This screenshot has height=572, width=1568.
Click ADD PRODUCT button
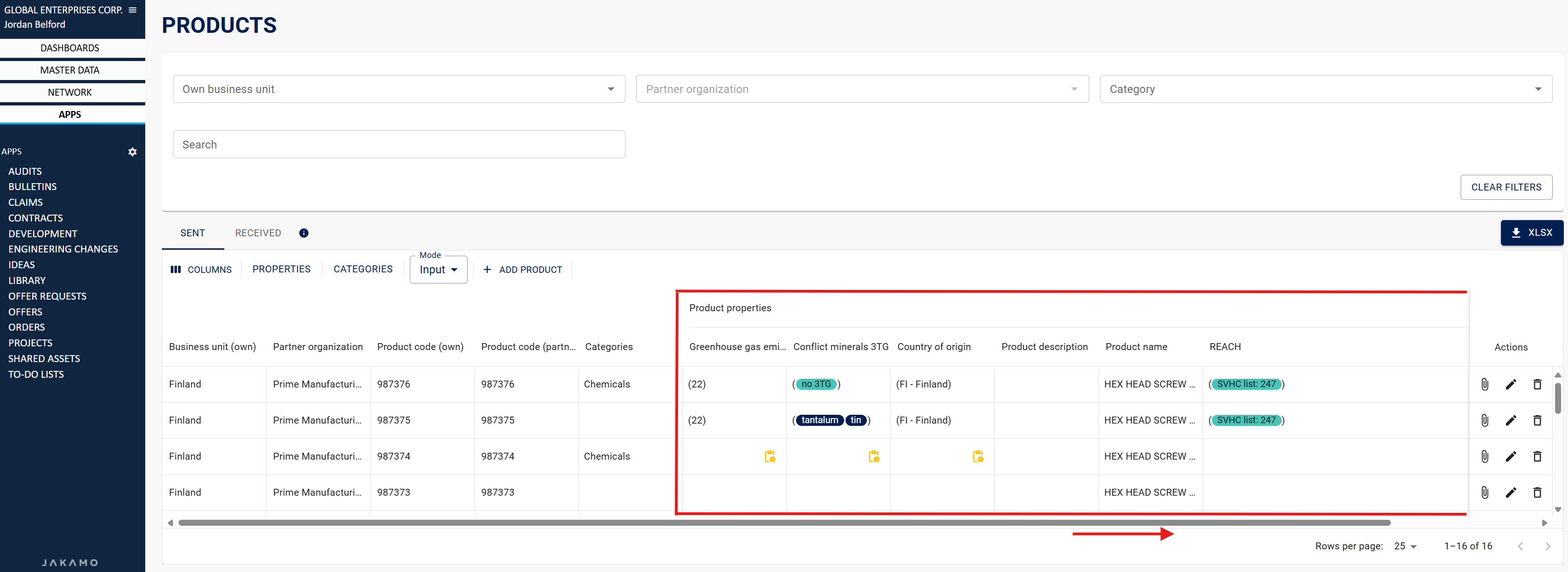click(522, 270)
